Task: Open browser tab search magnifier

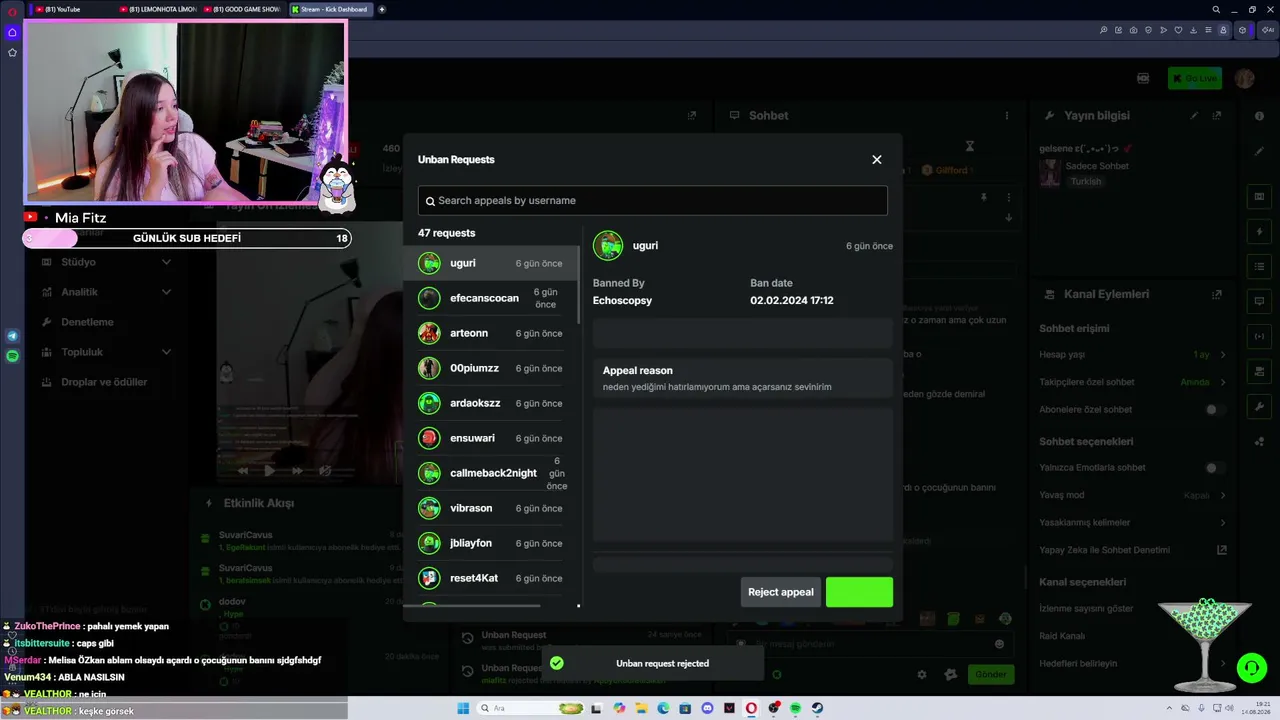Action: pyautogui.click(x=1216, y=9)
